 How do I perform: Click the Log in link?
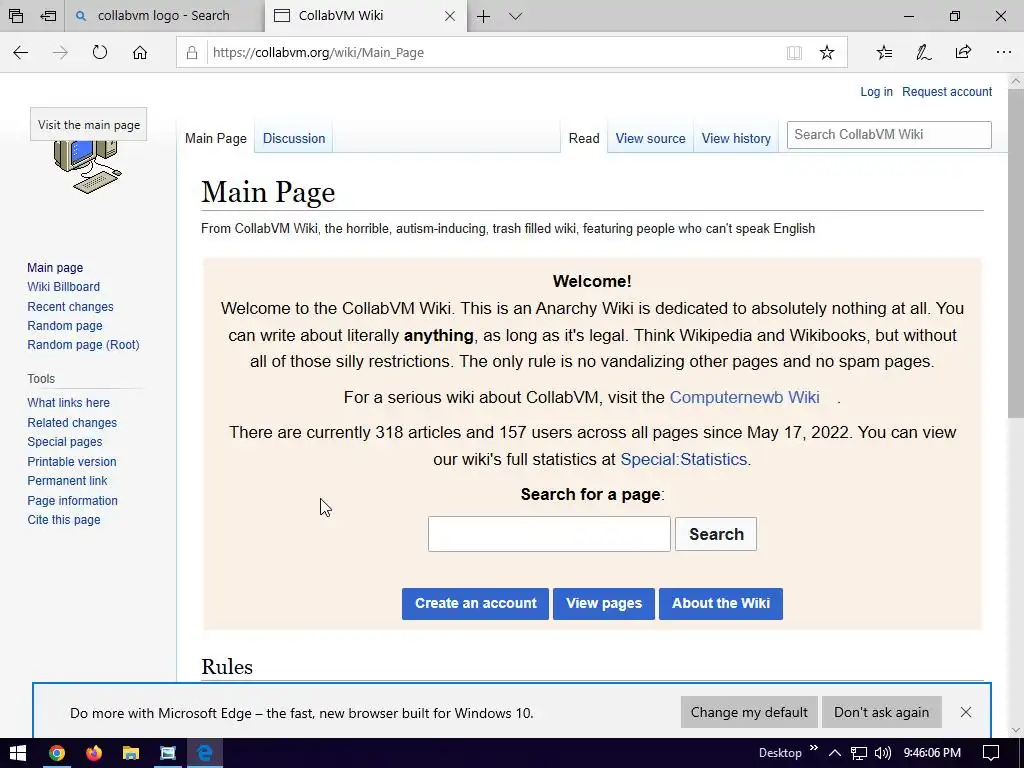pyautogui.click(x=876, y=91)
